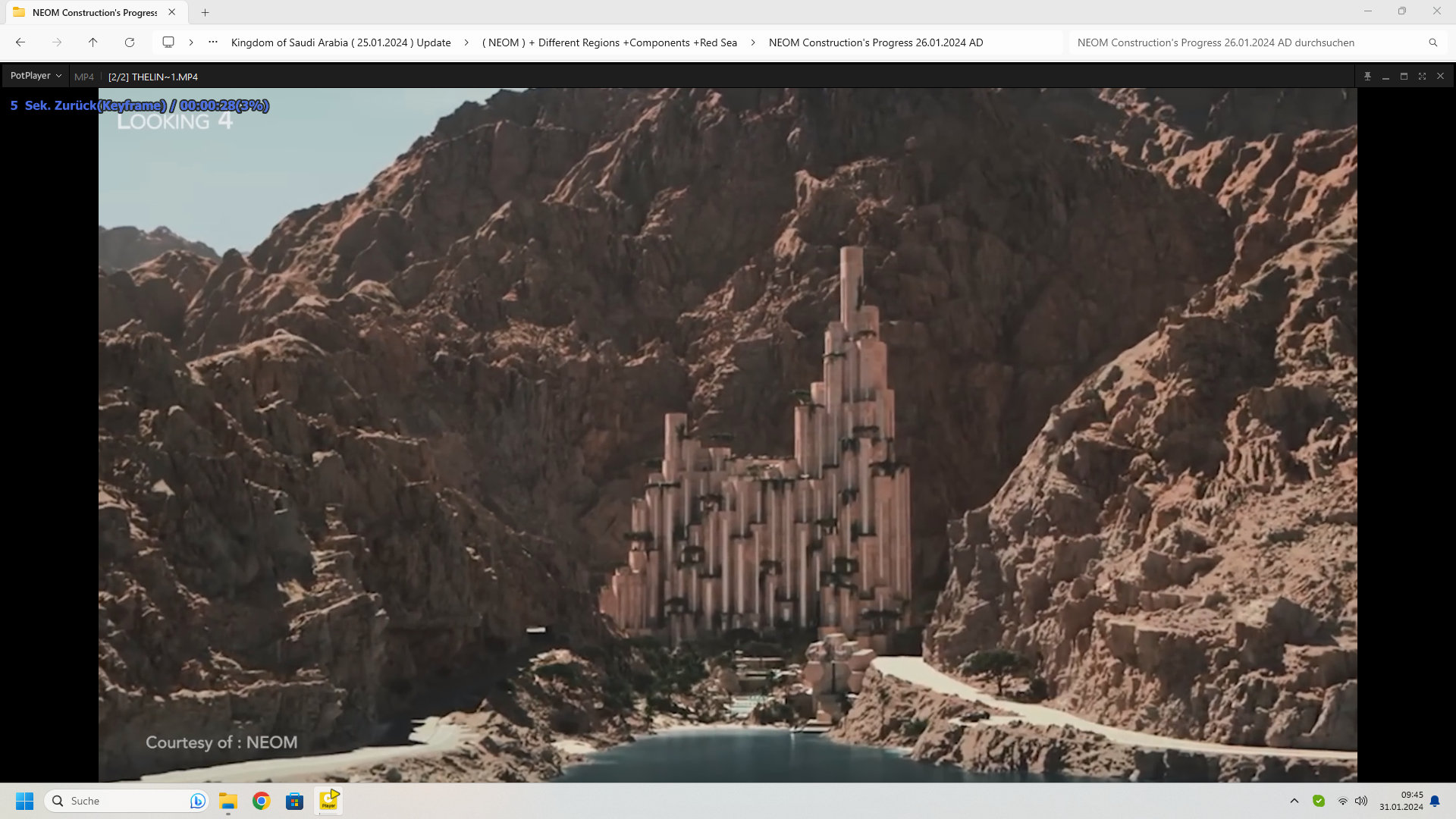Close the PotPlayer window
Viewport: 1456px width, 819px height.
(x=1440, y=77)
